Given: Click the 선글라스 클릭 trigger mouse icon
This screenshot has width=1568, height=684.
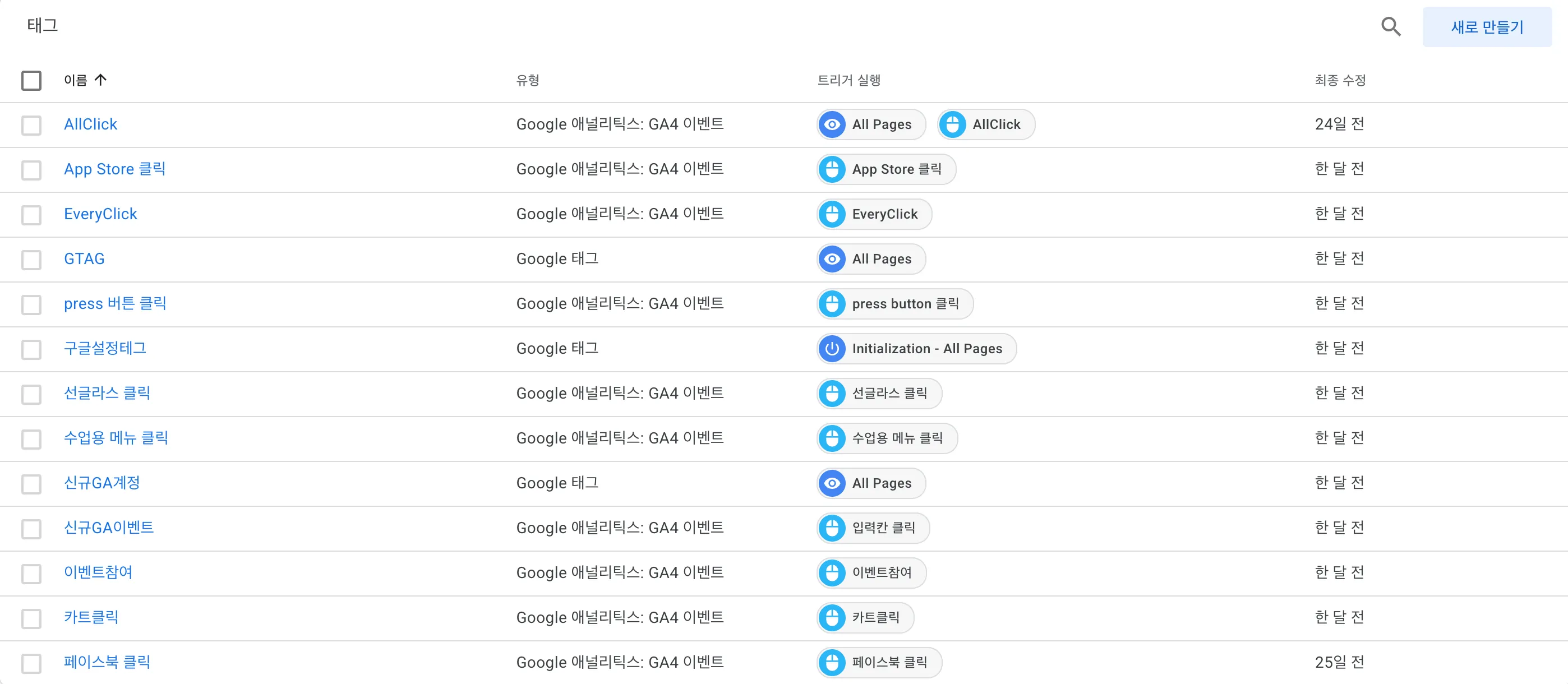Looking at the screenshot, I should click(832, 393).
